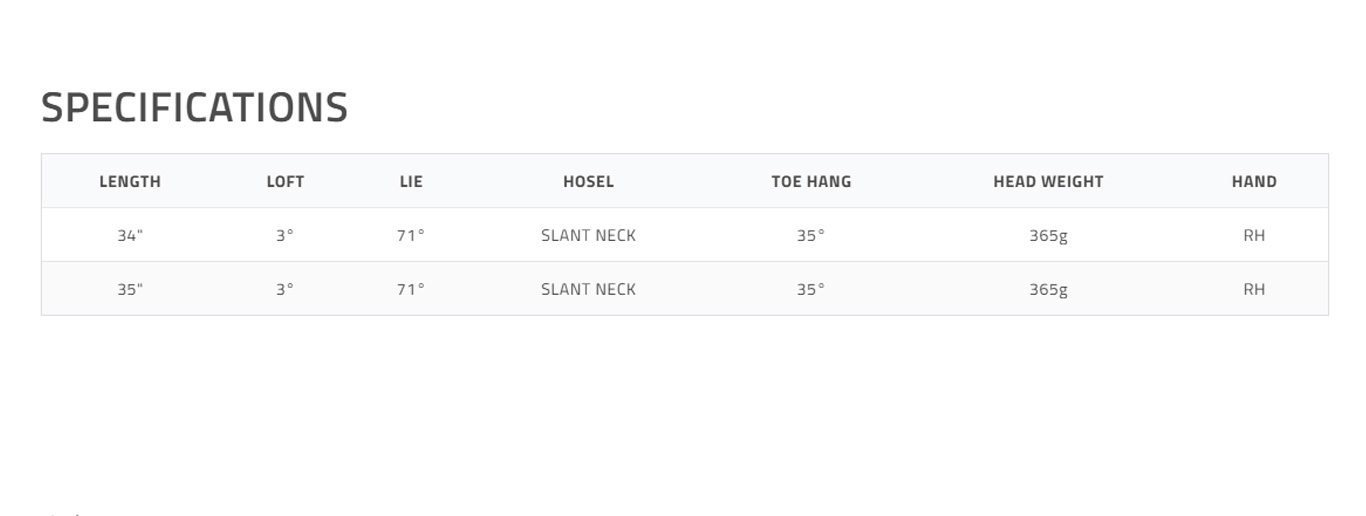
Task: Select the HOSEL column header
Action: 588,181
